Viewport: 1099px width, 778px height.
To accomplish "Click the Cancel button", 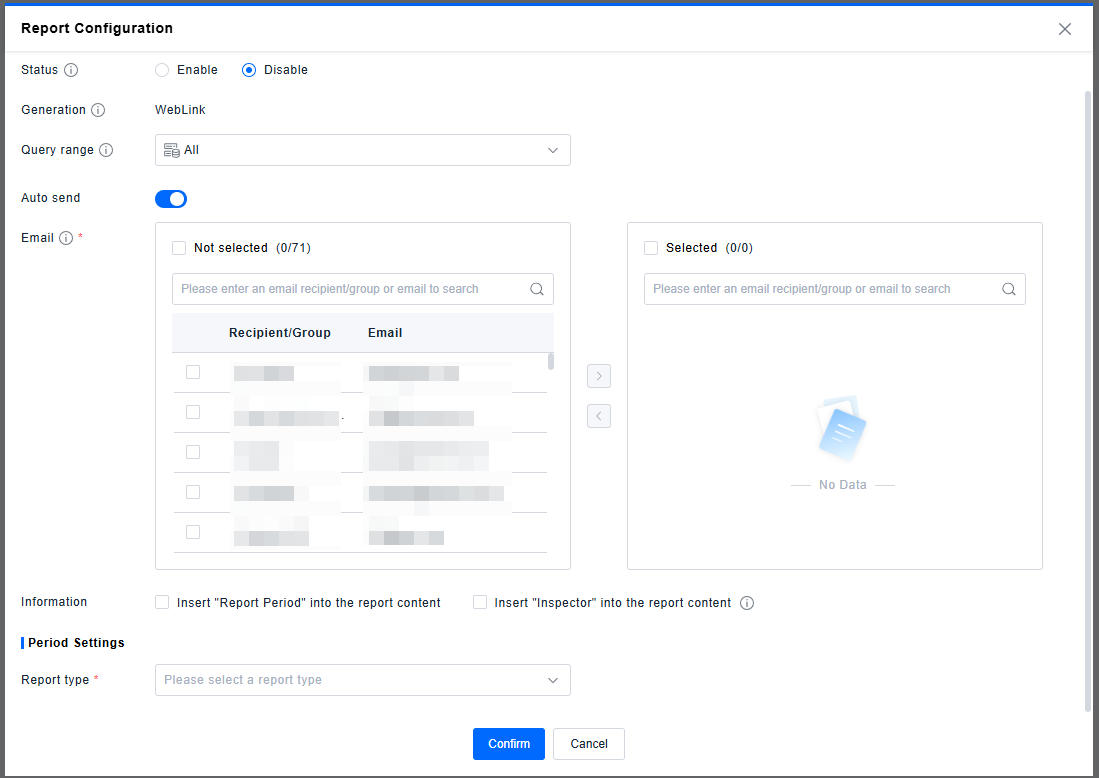I will [x=589, y=744].
